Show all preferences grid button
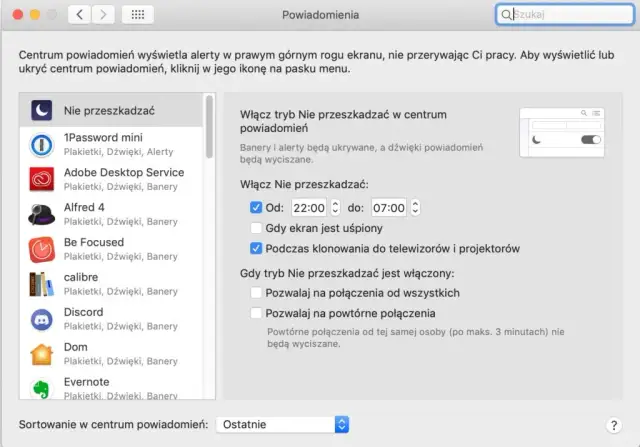Image resolution: width=640 pixels, height=447 pixels. click(x=138, y=15)
